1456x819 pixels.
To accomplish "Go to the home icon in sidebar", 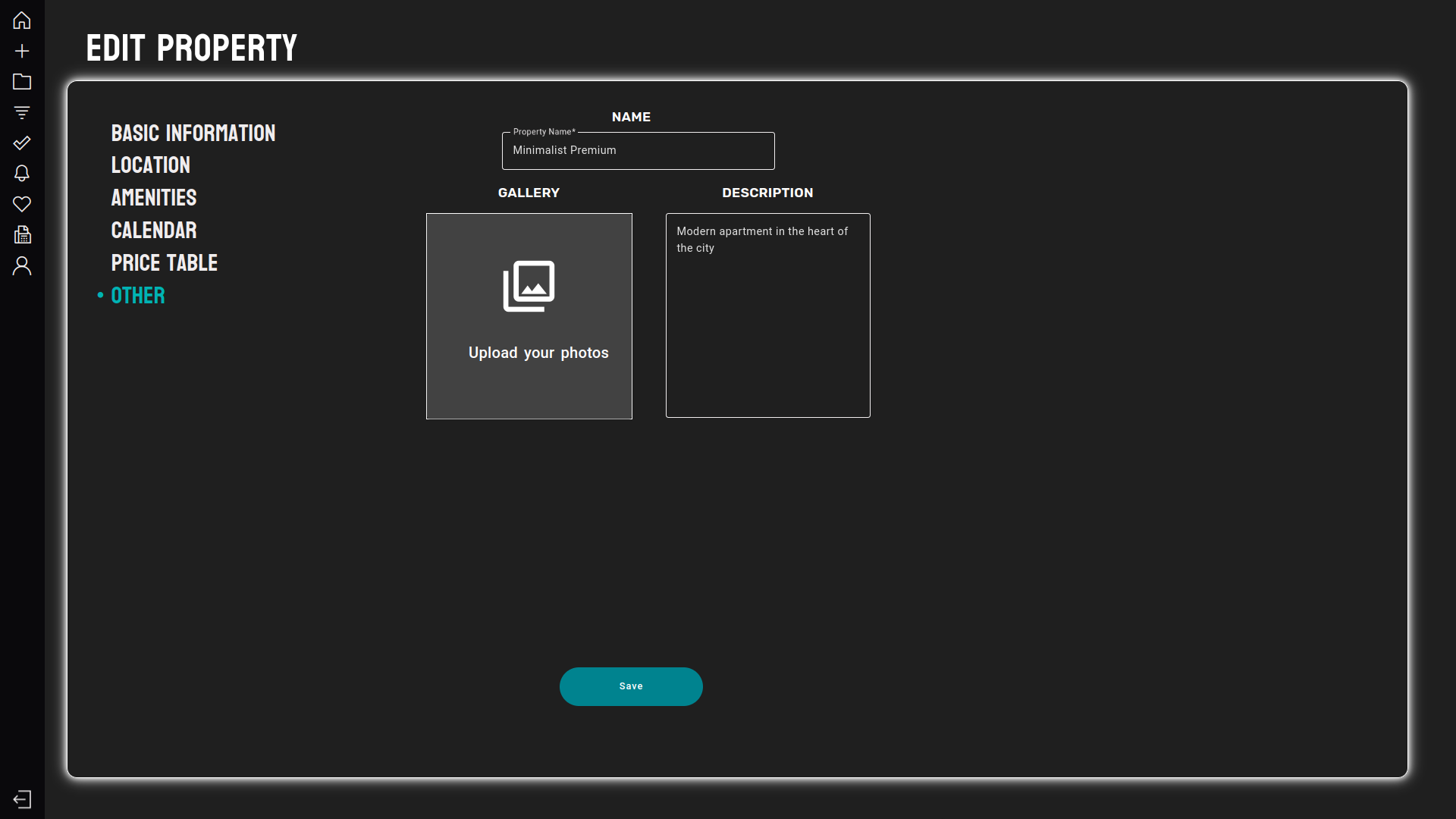I will pos(22,20).
